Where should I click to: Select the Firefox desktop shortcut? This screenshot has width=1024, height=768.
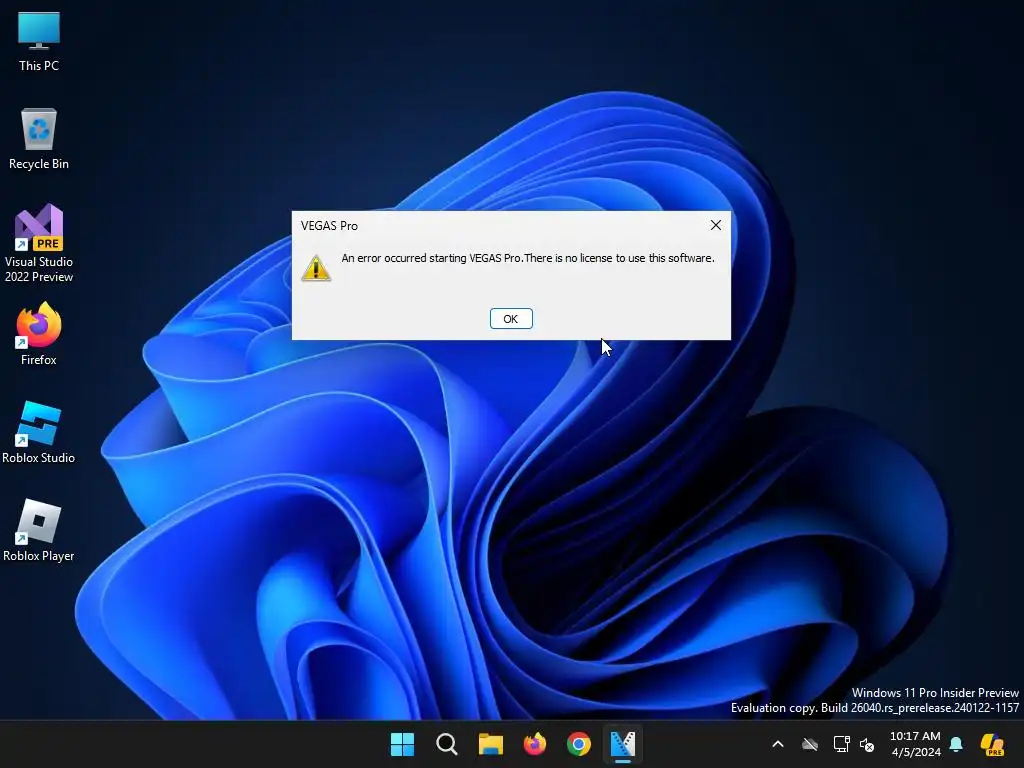[x=39, y=334]
